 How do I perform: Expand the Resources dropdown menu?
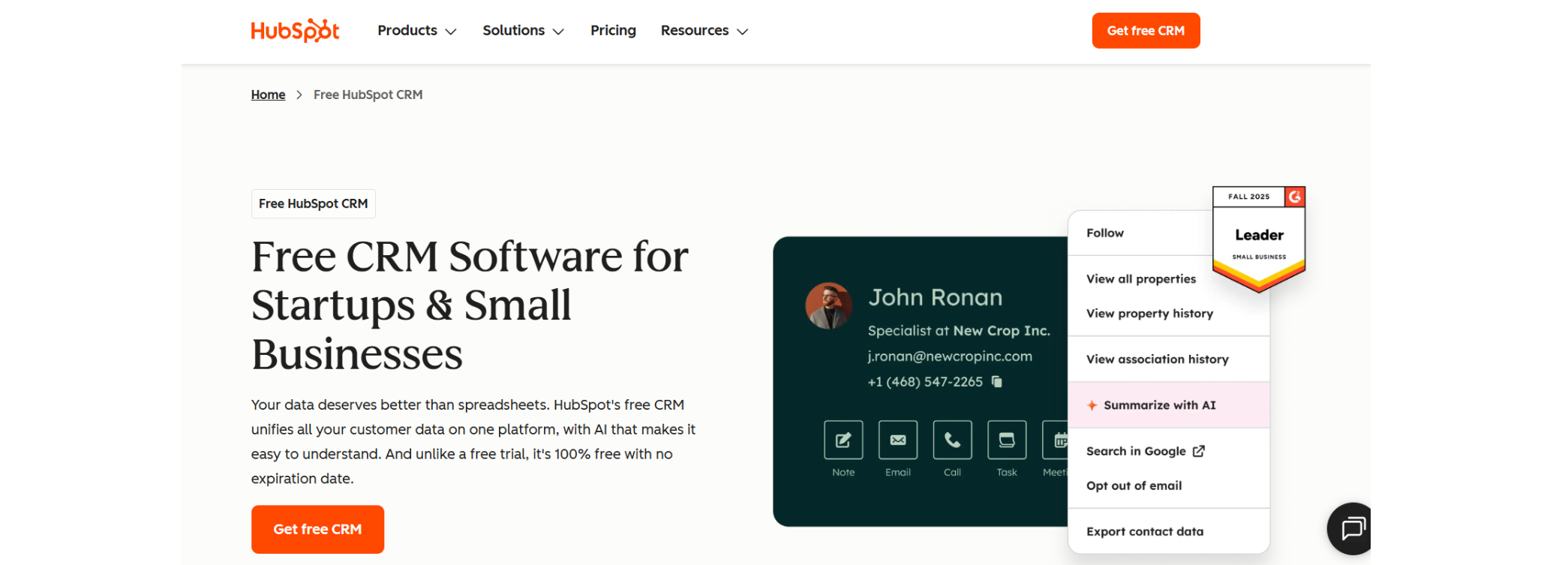704,31
